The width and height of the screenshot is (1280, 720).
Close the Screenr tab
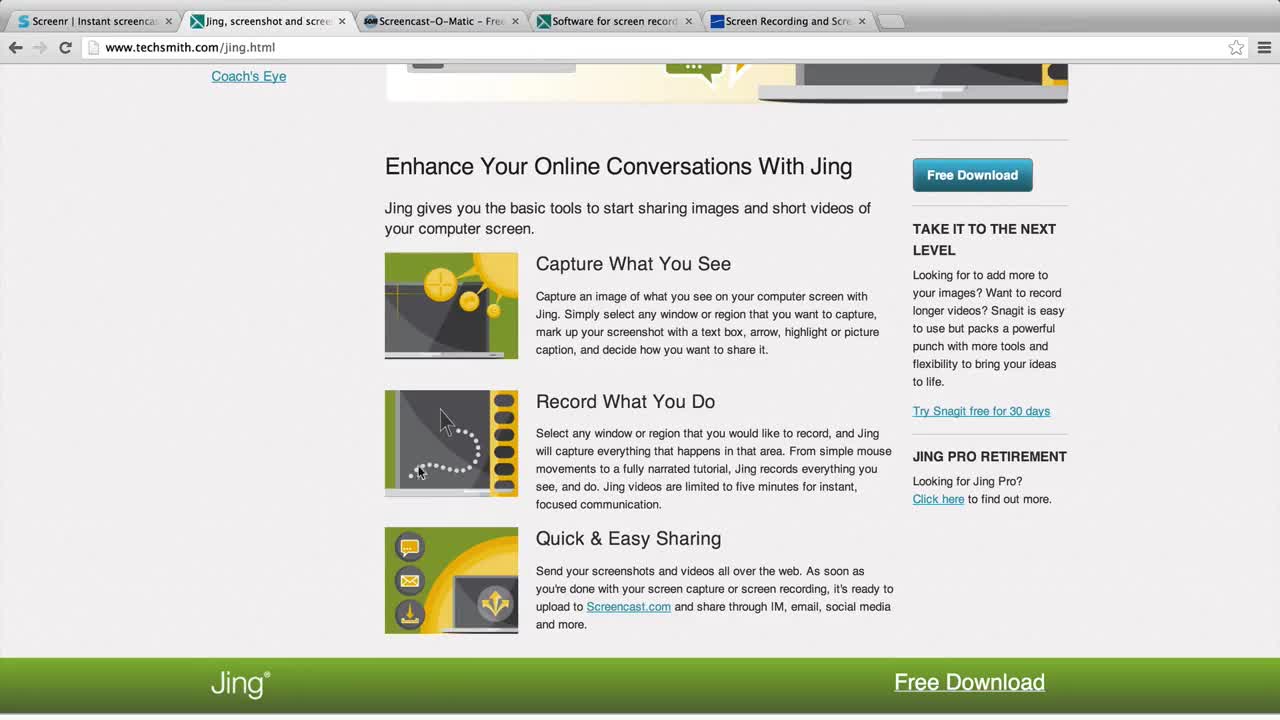pos(168,21)
